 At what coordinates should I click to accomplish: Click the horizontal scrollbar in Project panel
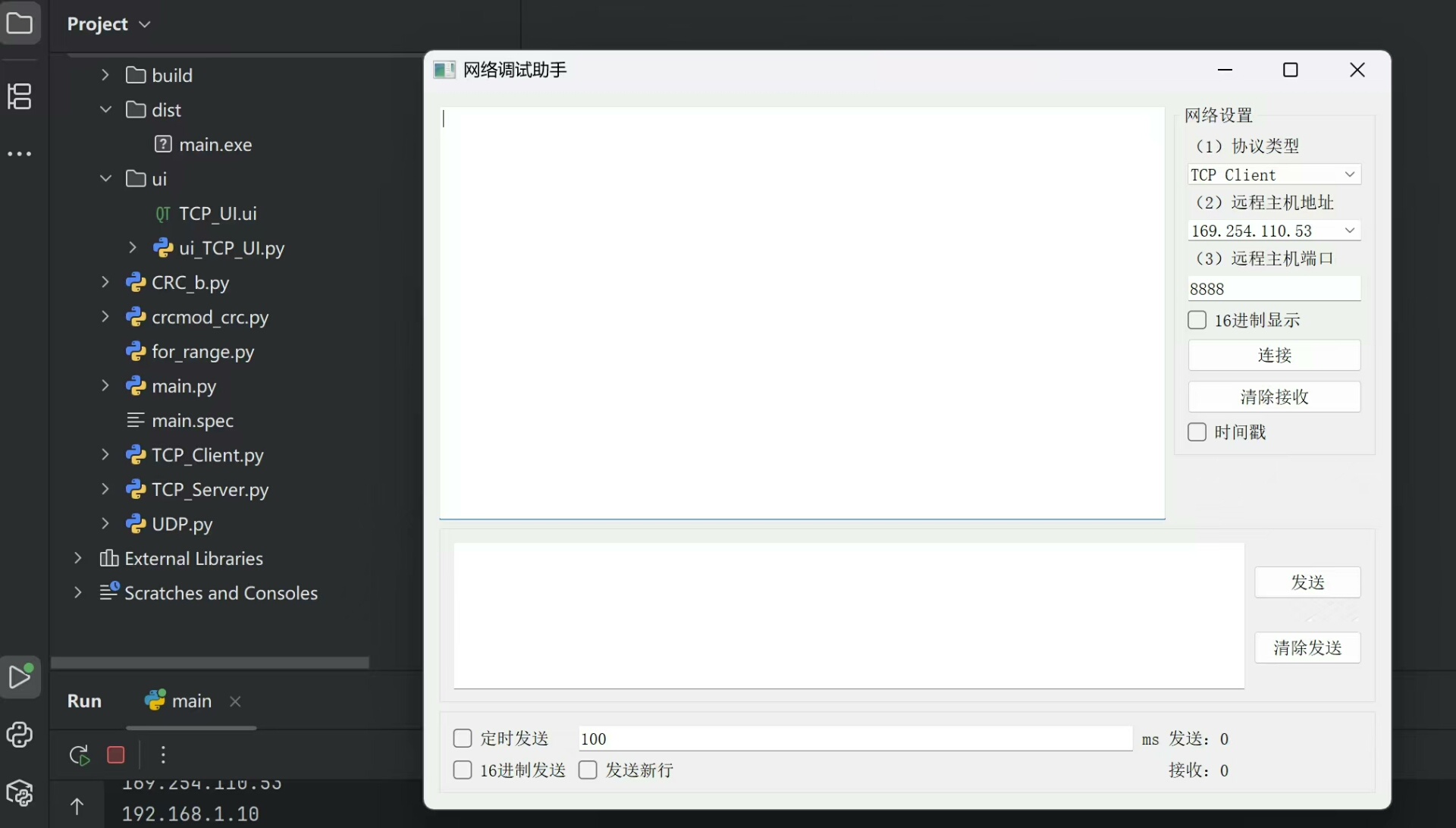[210, 663]
